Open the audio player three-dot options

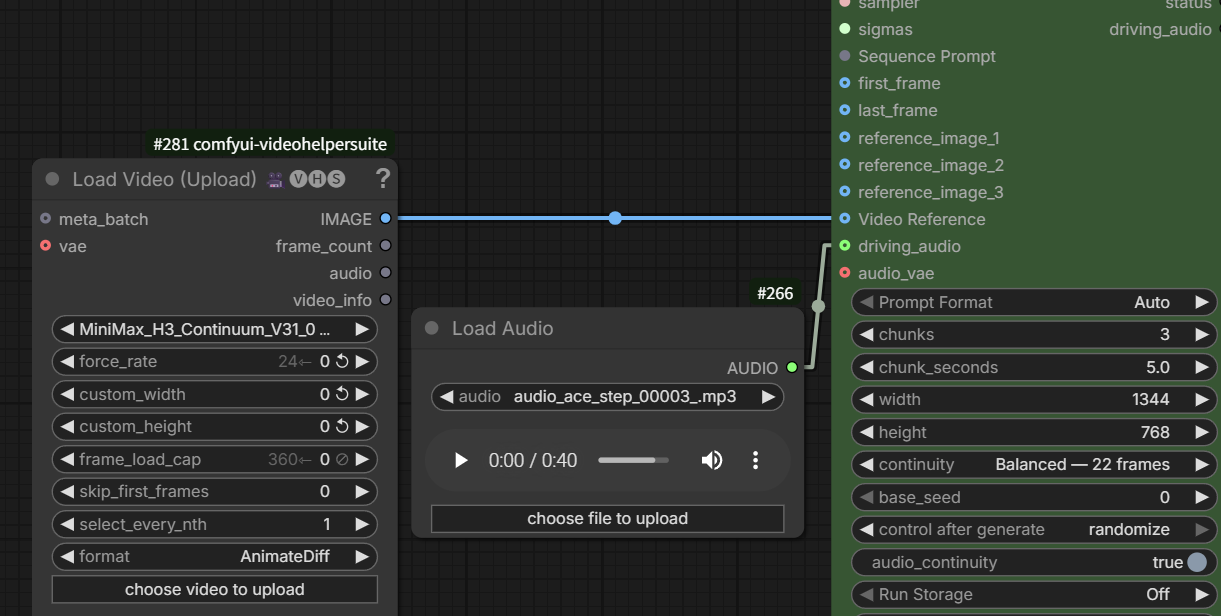(x=756, y=460)
